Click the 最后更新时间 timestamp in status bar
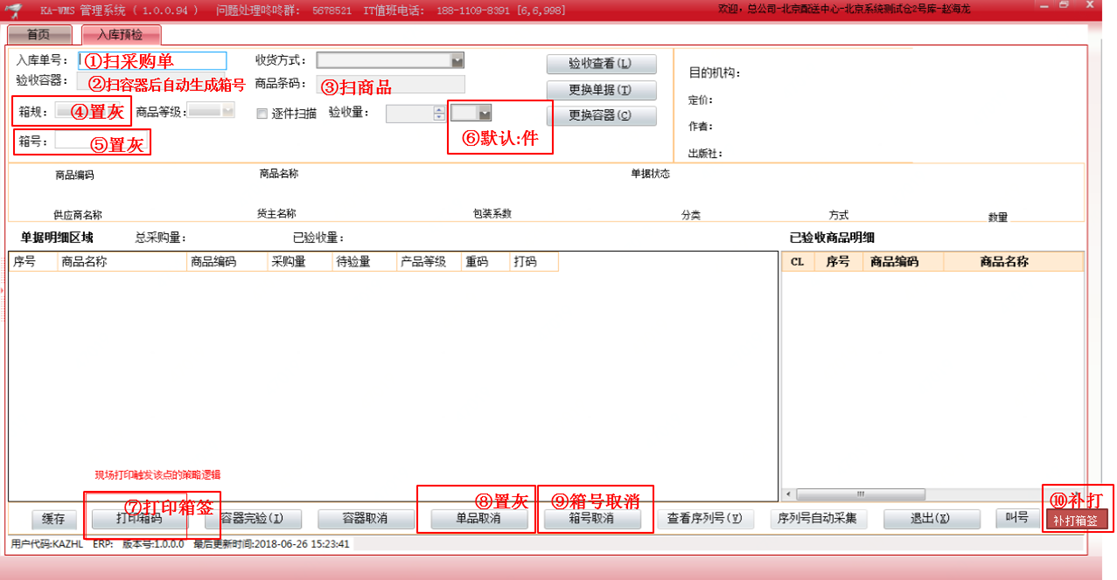Viewport: 1117px width, 580px height. pos(271,544)
